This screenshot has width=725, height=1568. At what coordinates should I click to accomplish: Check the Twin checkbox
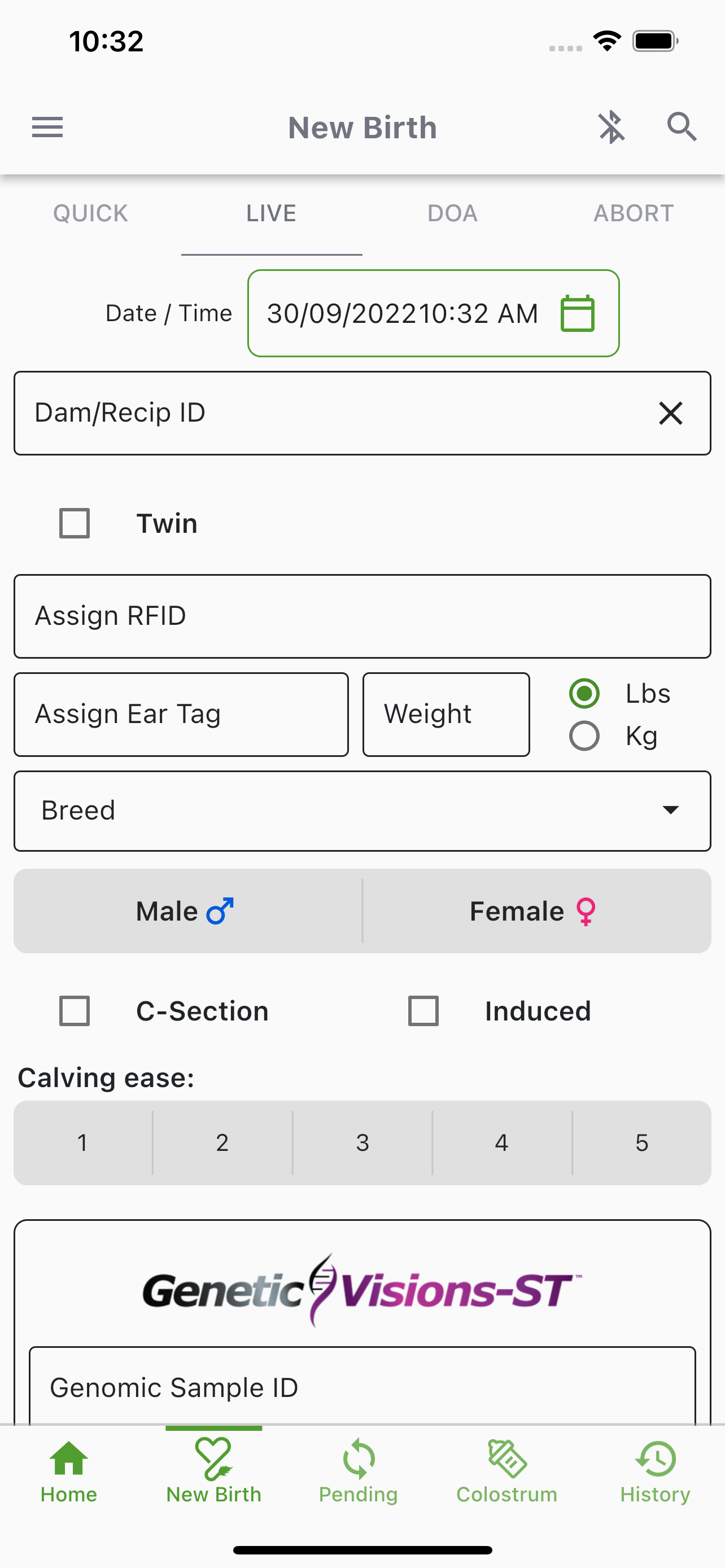(x=75, y=523)
